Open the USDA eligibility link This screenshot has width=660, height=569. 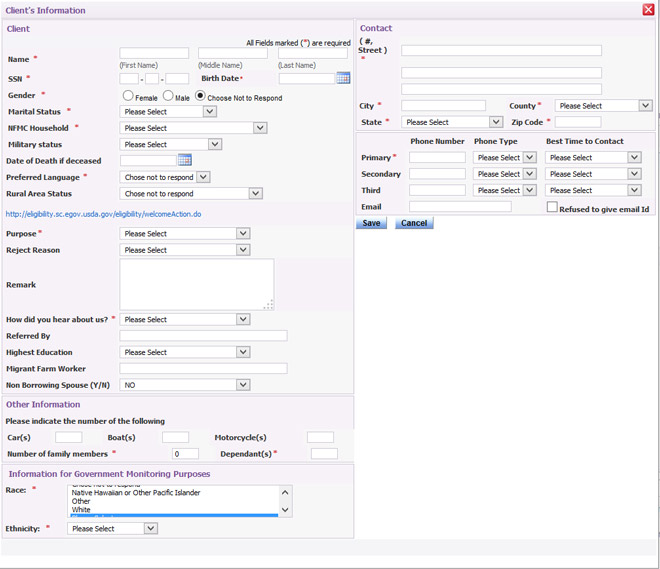(x=104, y=214)
